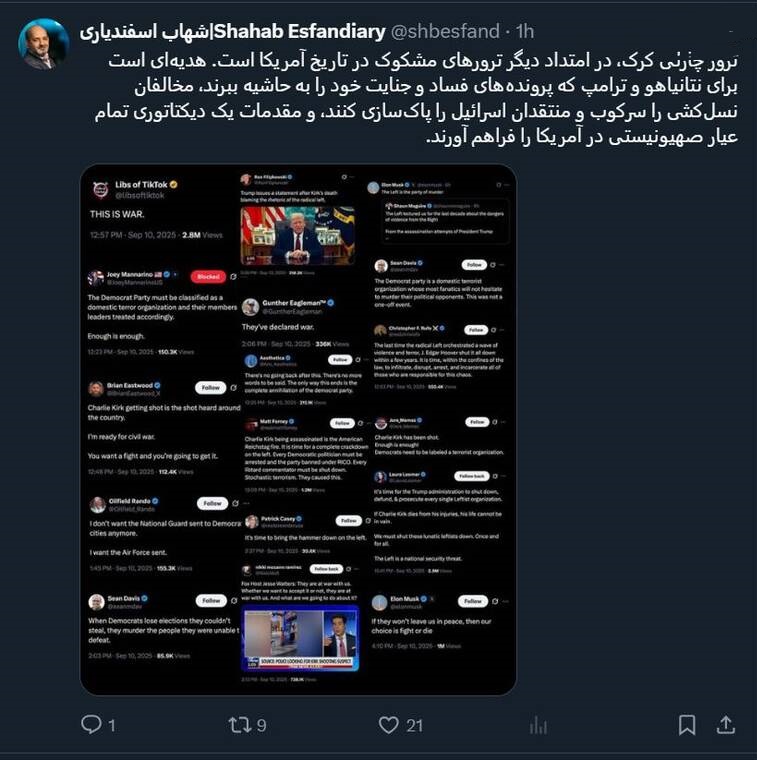
Task: Click the Follow button beside Elon Musk's bottom post
Action: point(473,601)
